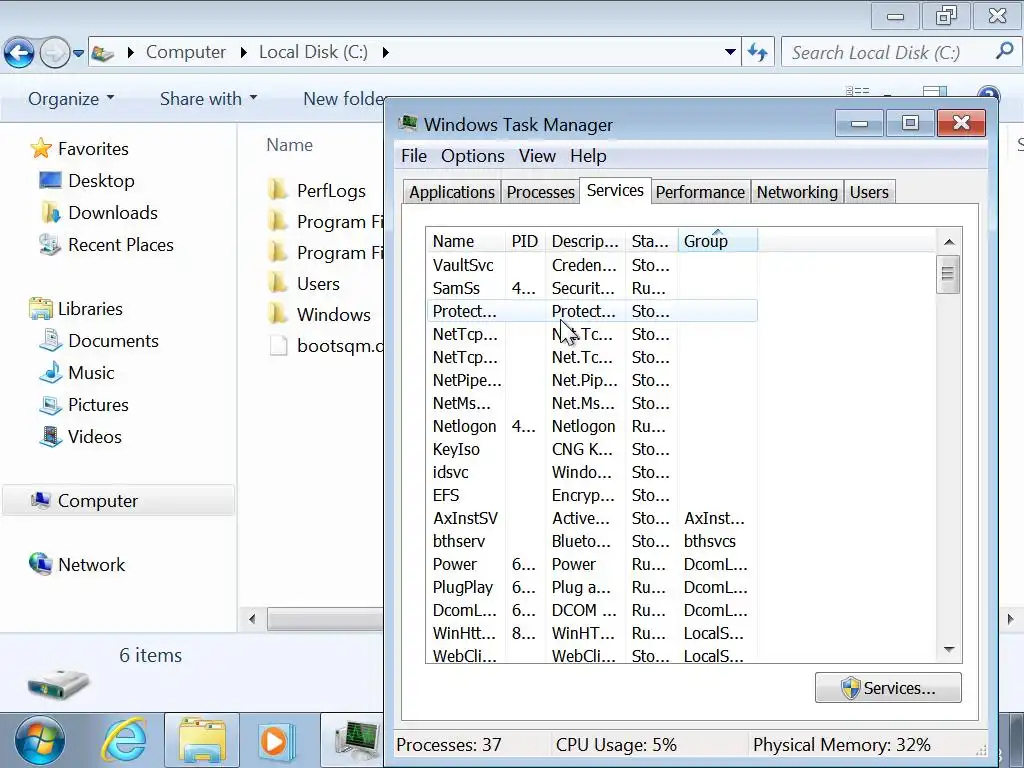Open Internet Explorer from the taskbar
This screenshot has height=768, width=1024.
(x=123, y=741)
